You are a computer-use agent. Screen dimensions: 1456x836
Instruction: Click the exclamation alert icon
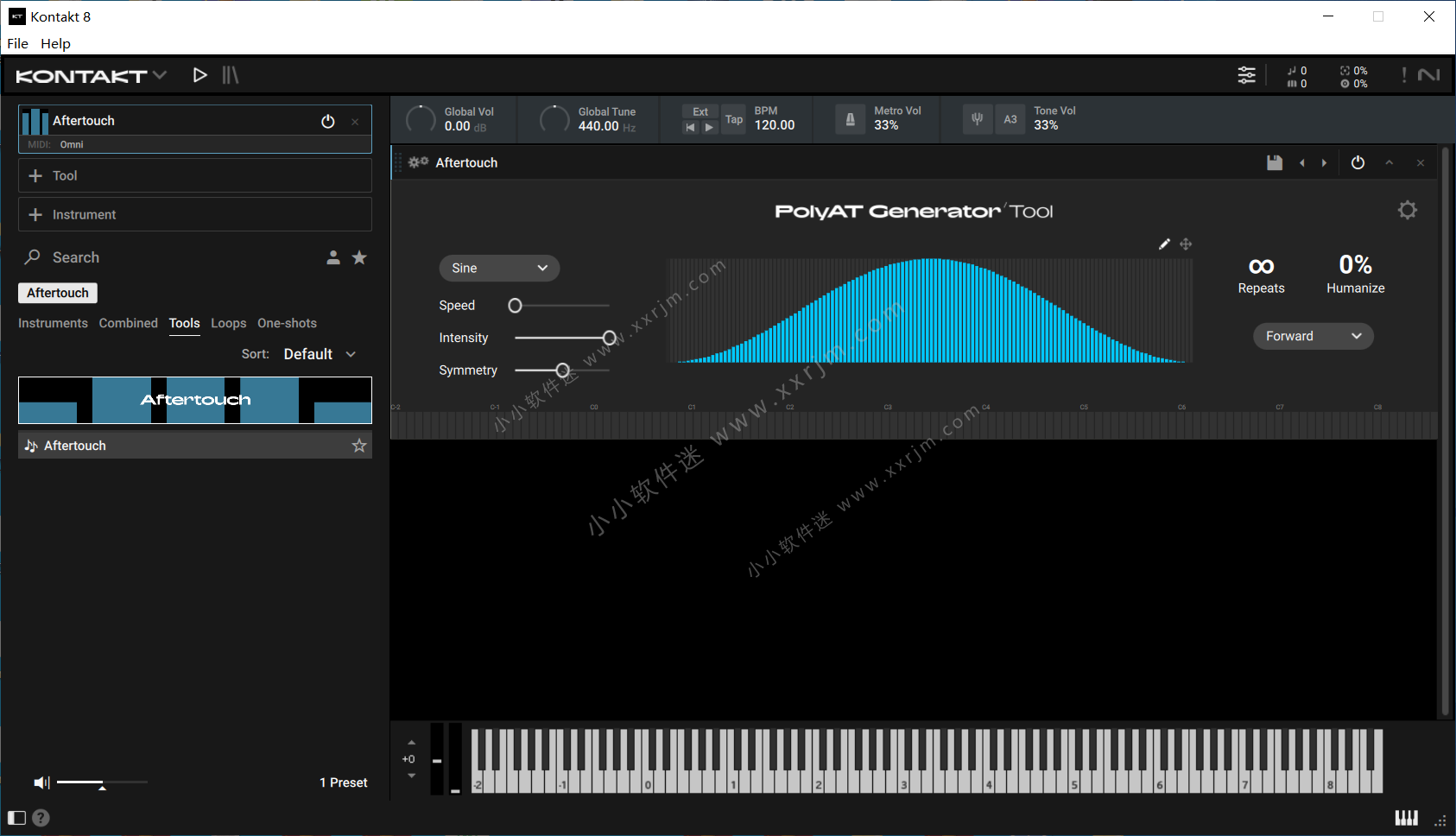point(1404,75)
